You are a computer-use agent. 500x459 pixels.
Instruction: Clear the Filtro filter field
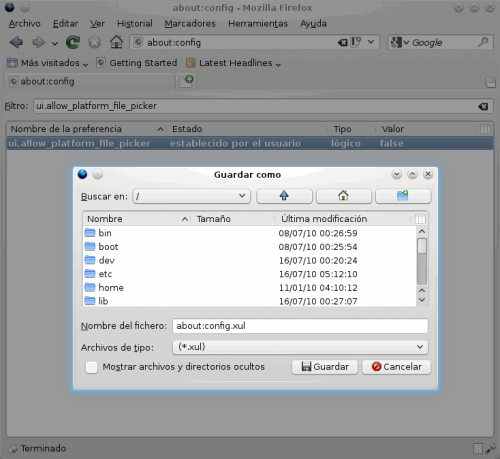click(483, 106)
